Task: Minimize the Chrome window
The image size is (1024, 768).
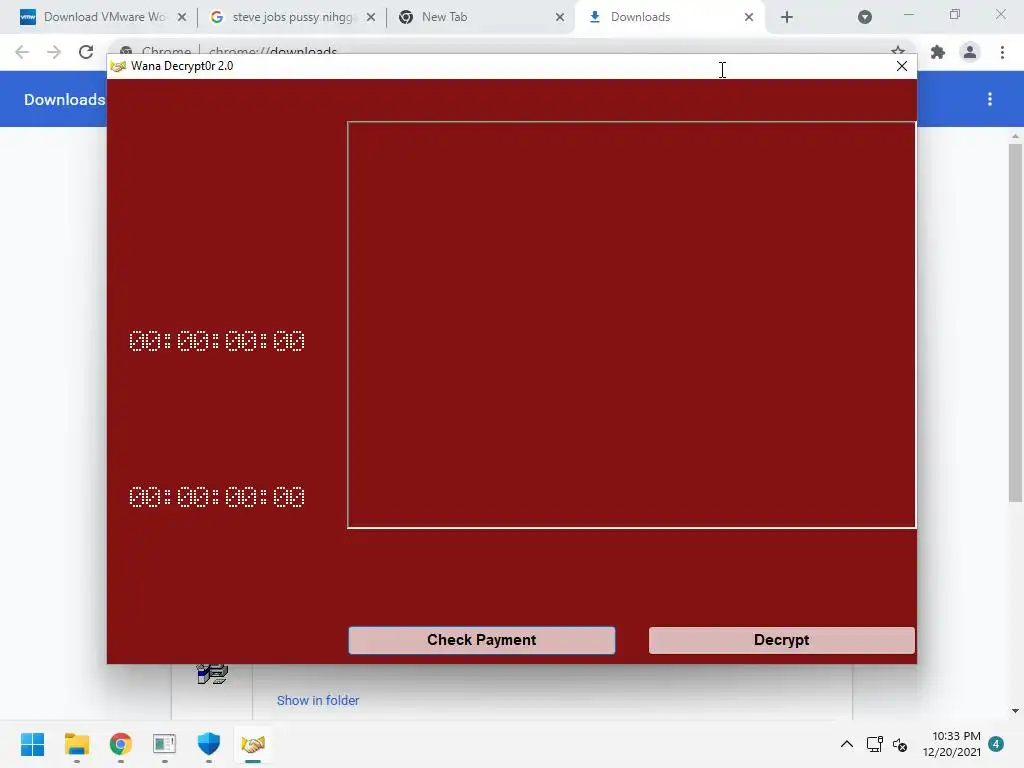Action: [909, 15]
